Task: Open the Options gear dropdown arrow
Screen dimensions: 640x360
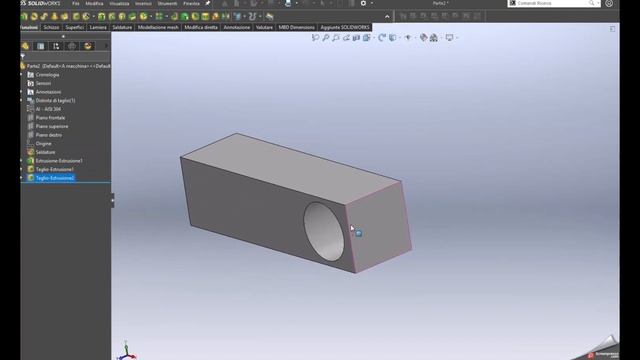Action: tap(371, 3)
